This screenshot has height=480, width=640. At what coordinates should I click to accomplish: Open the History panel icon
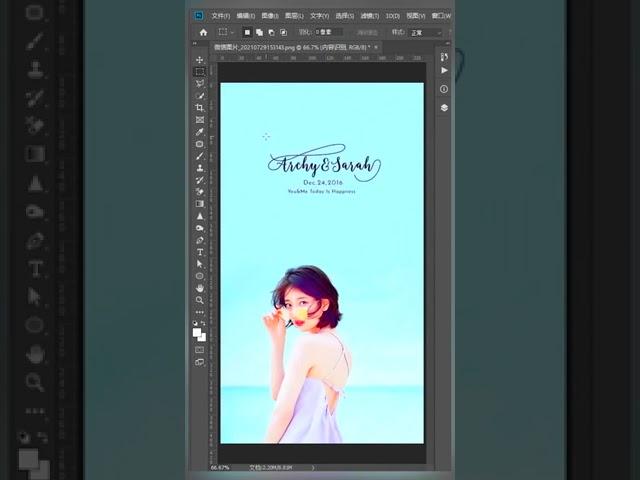(444, 57)
